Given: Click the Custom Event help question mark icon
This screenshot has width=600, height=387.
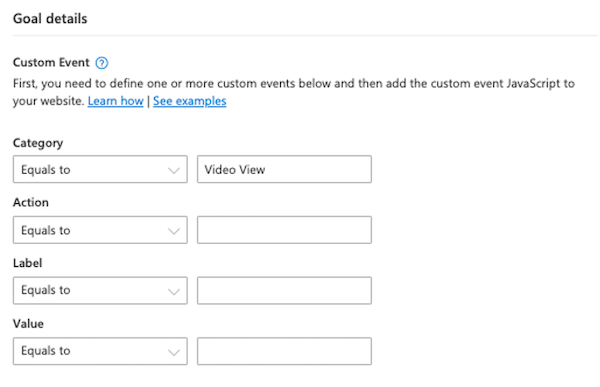Looking at the screenshot, I should [102, 63].
